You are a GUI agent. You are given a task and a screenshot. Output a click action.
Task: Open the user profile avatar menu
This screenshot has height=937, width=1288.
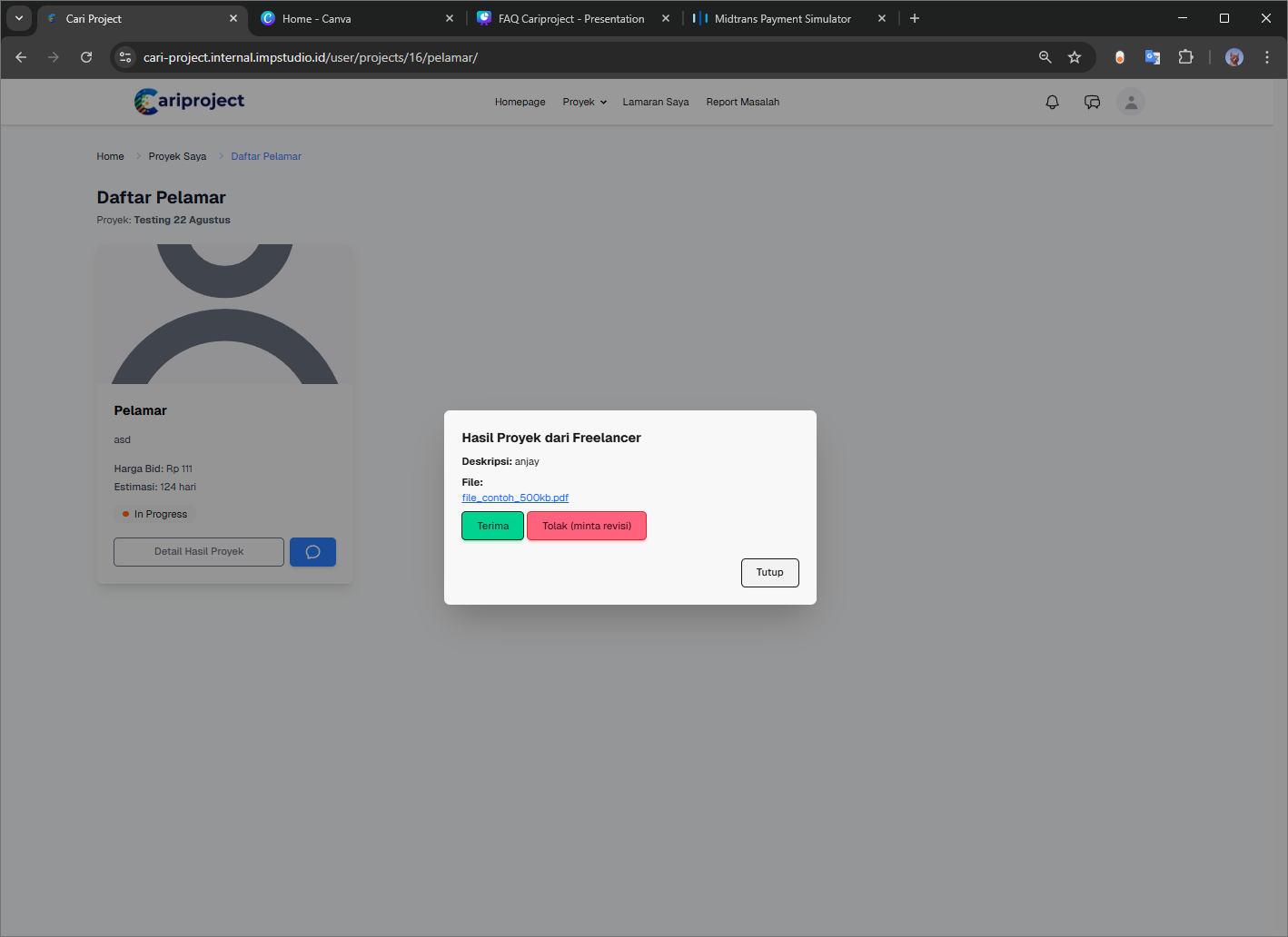pyautogui.click(x=1131, y=103)
